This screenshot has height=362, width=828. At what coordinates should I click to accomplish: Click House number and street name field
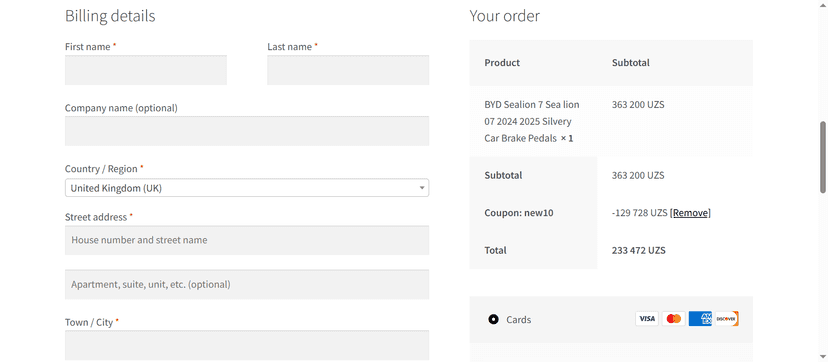click(x=247, y=240)
